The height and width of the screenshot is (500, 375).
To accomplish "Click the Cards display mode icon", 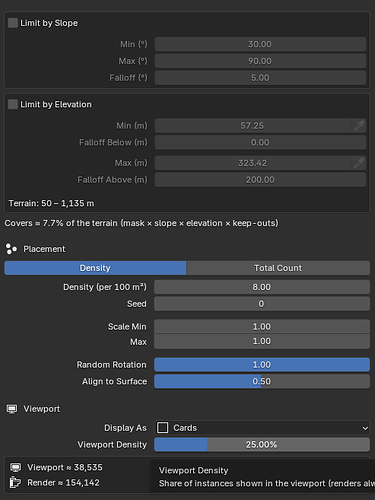I will (x=163, y=428).
